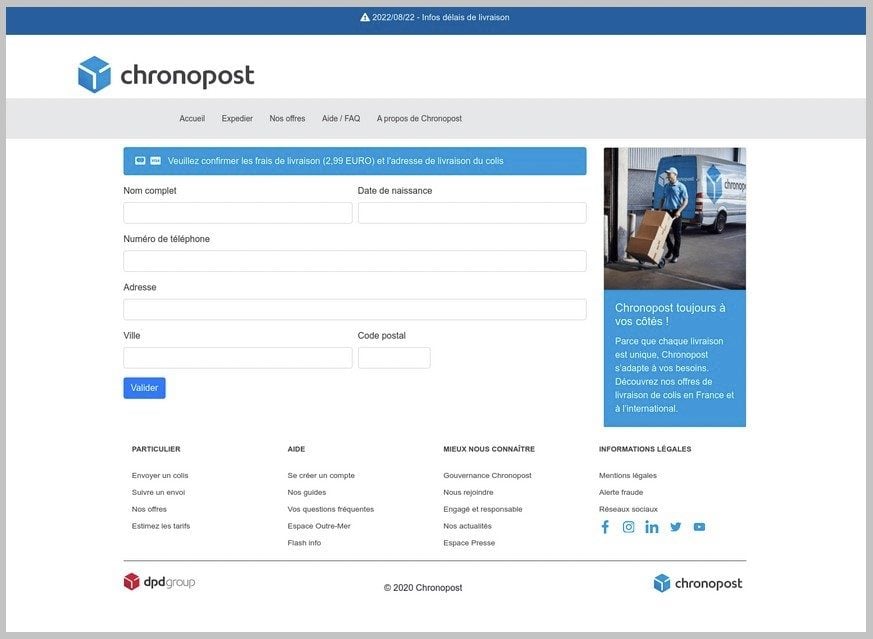
Task: Open Aide / FAQ navigation item
Action: pyautogui.click(x=341, y=119)
